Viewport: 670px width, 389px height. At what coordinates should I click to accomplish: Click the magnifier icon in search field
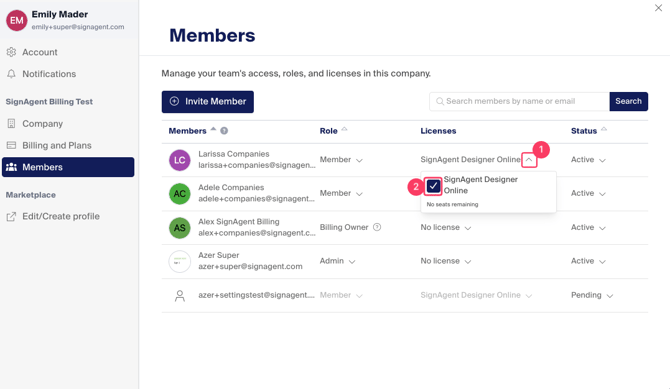(440, 101)
